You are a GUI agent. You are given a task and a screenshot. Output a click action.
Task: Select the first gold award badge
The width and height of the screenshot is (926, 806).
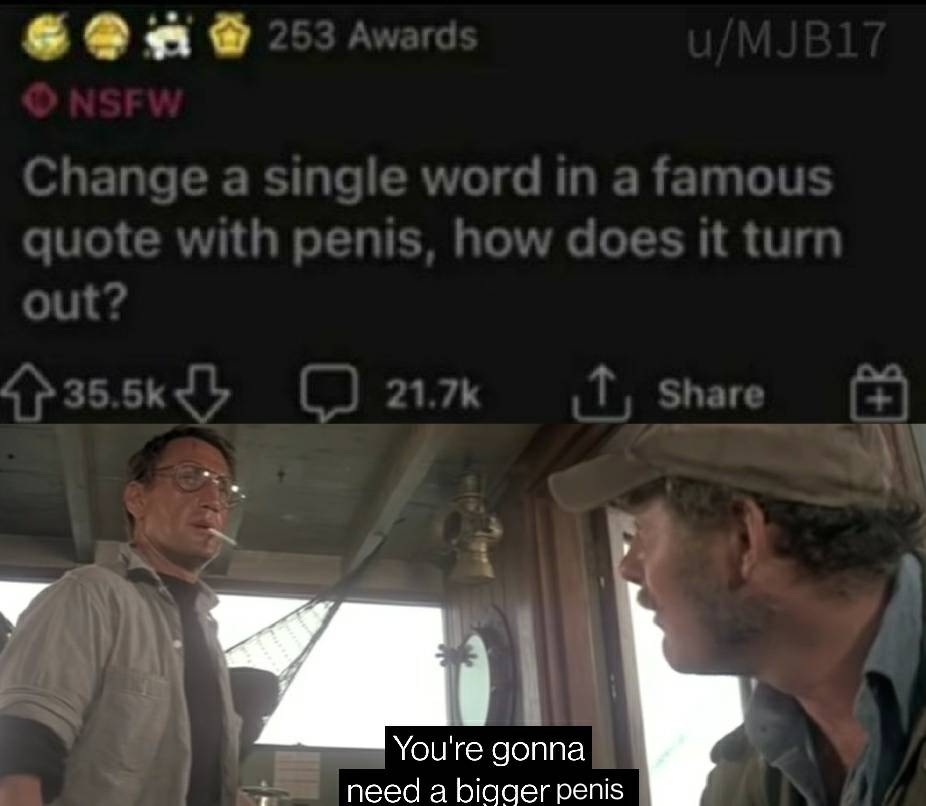pos(45,38)
